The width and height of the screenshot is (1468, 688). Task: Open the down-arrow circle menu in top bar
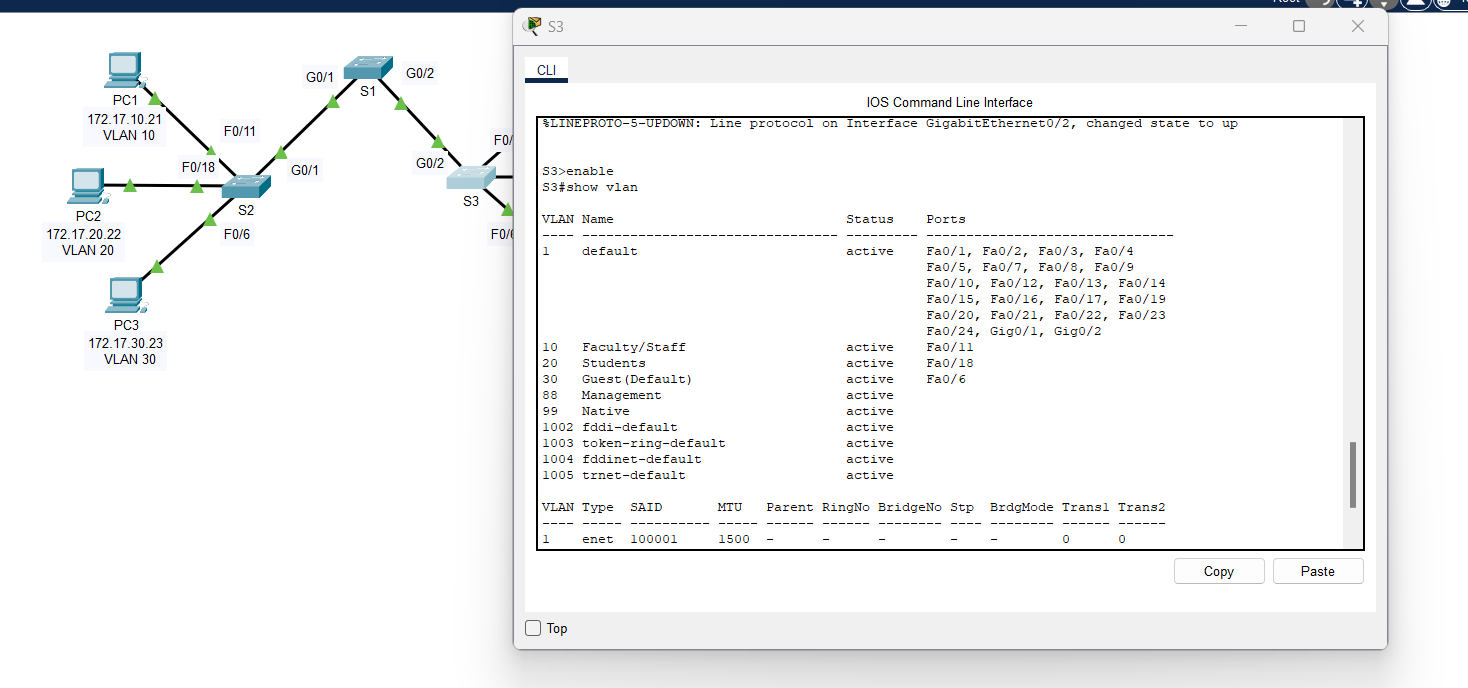pyautogui.click(x=1383, y=4)
